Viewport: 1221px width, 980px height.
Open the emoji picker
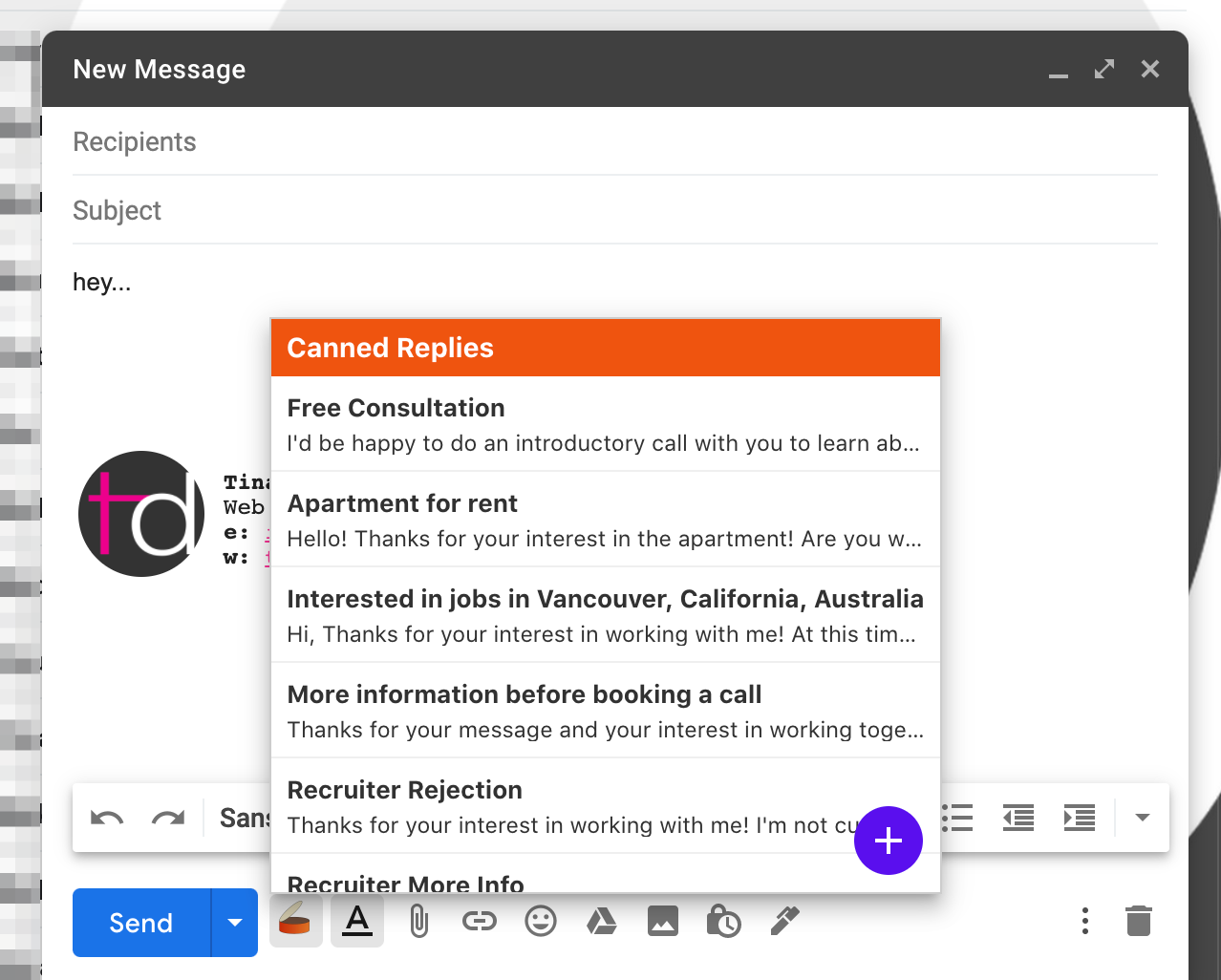(x=541, y=921)
